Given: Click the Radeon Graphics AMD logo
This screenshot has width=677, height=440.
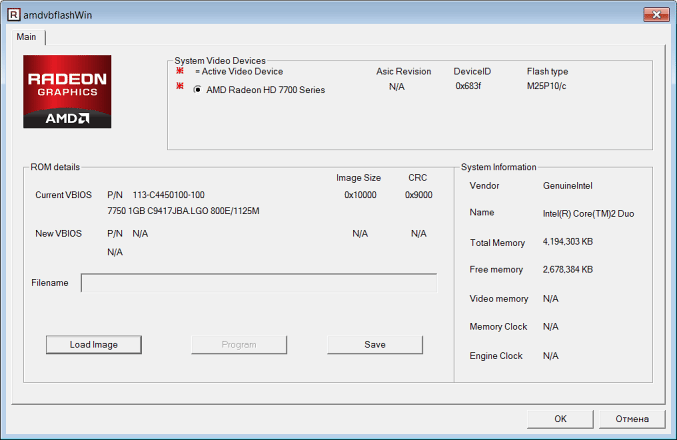Looking at the screenshot, I should click(x=67, y=91).
